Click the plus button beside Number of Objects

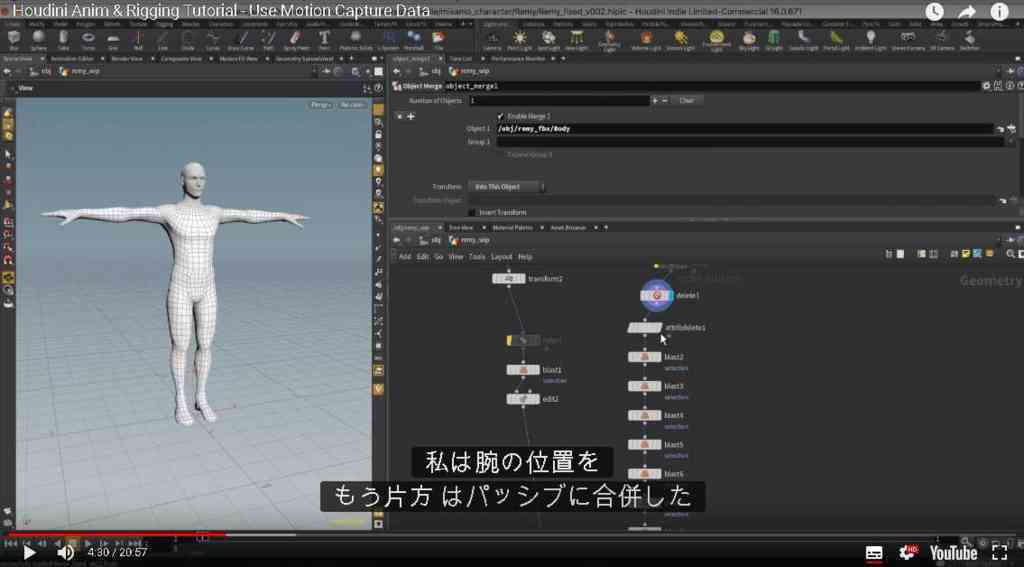pos(655,101)
